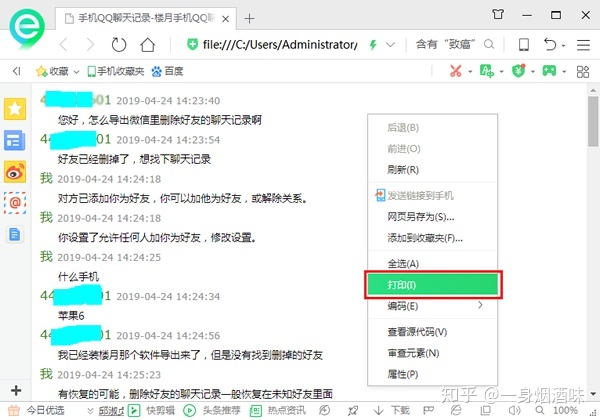The width and height of the screenshot is (600, 420).
Task: Add a sidebar app with plus icon
Action: pos(16,391)
